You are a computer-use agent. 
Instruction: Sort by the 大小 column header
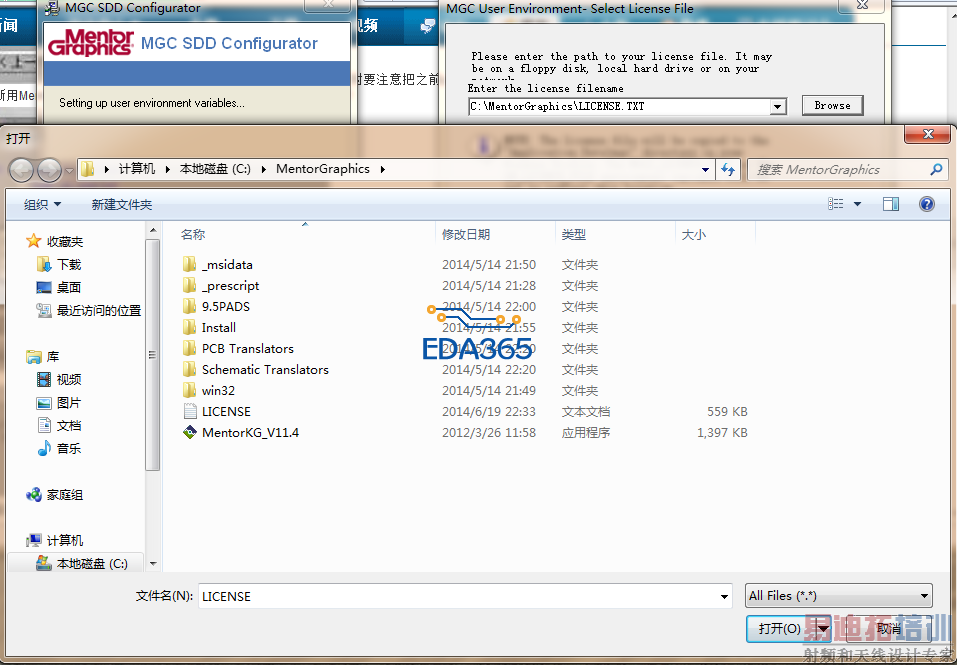[x=693, y=234]
